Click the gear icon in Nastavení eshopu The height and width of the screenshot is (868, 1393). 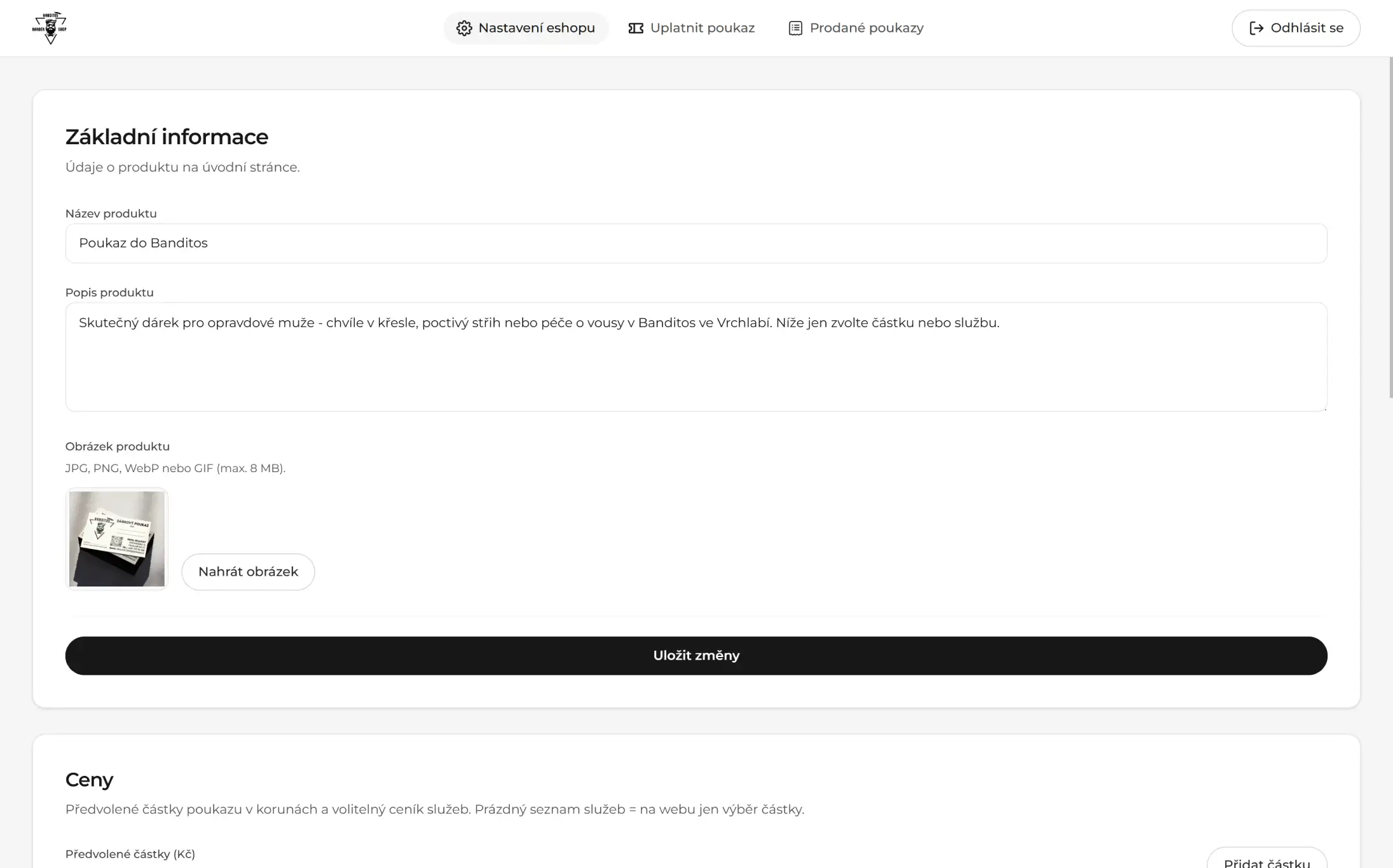464,28
